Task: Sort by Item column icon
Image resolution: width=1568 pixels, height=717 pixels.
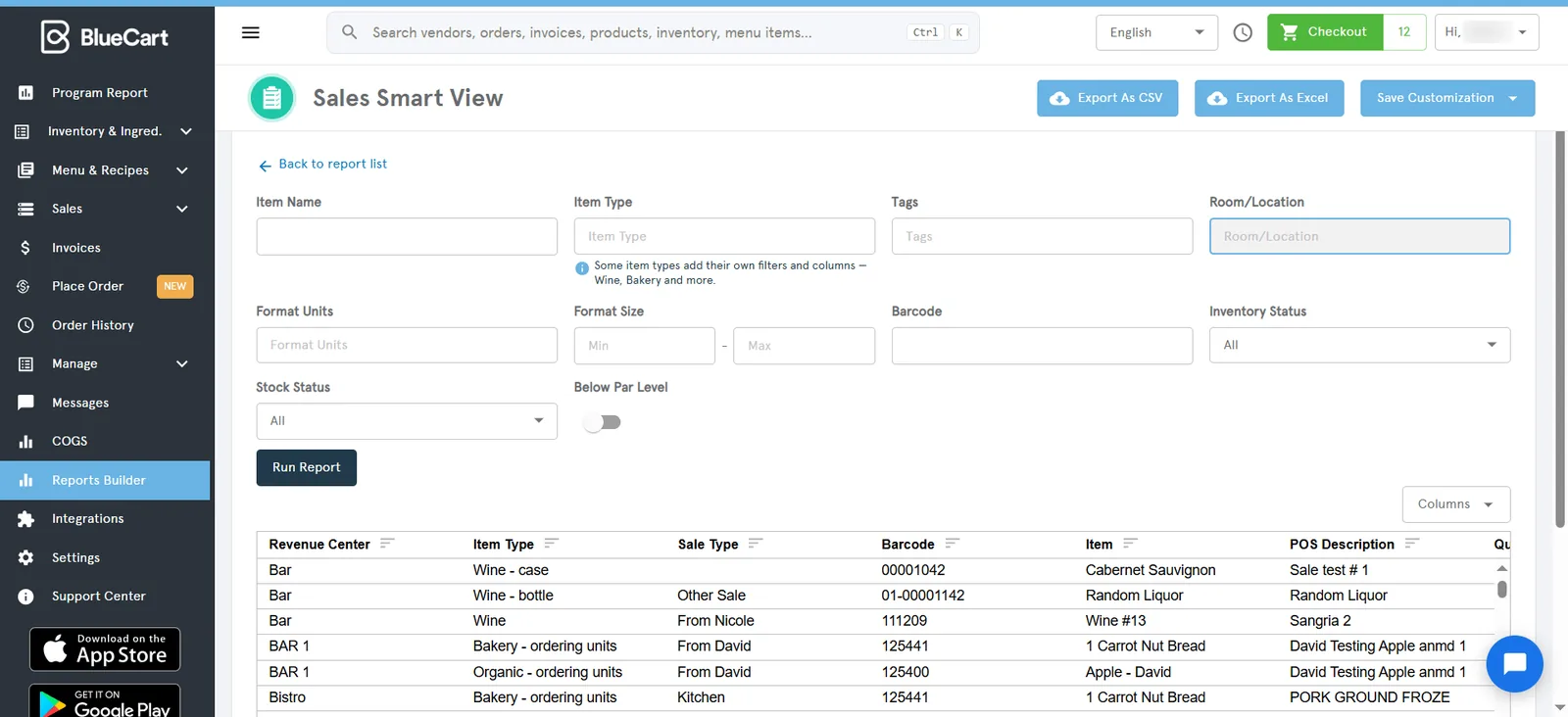Action: point(1130,543)
